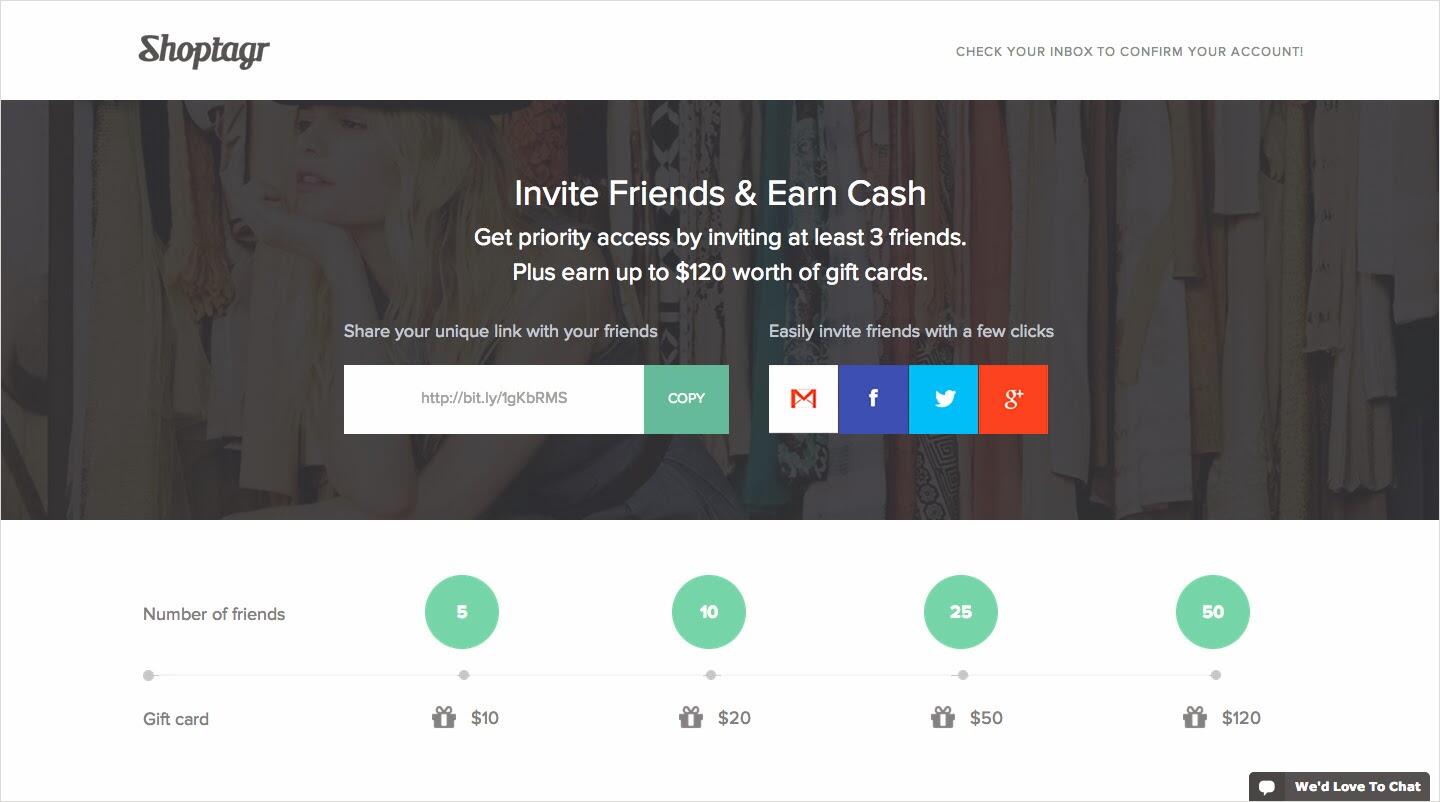The height and width of the screenshot is (802, 1440).
Task: Share via the Google Plus icon
Action: (x=1013, y=399)
